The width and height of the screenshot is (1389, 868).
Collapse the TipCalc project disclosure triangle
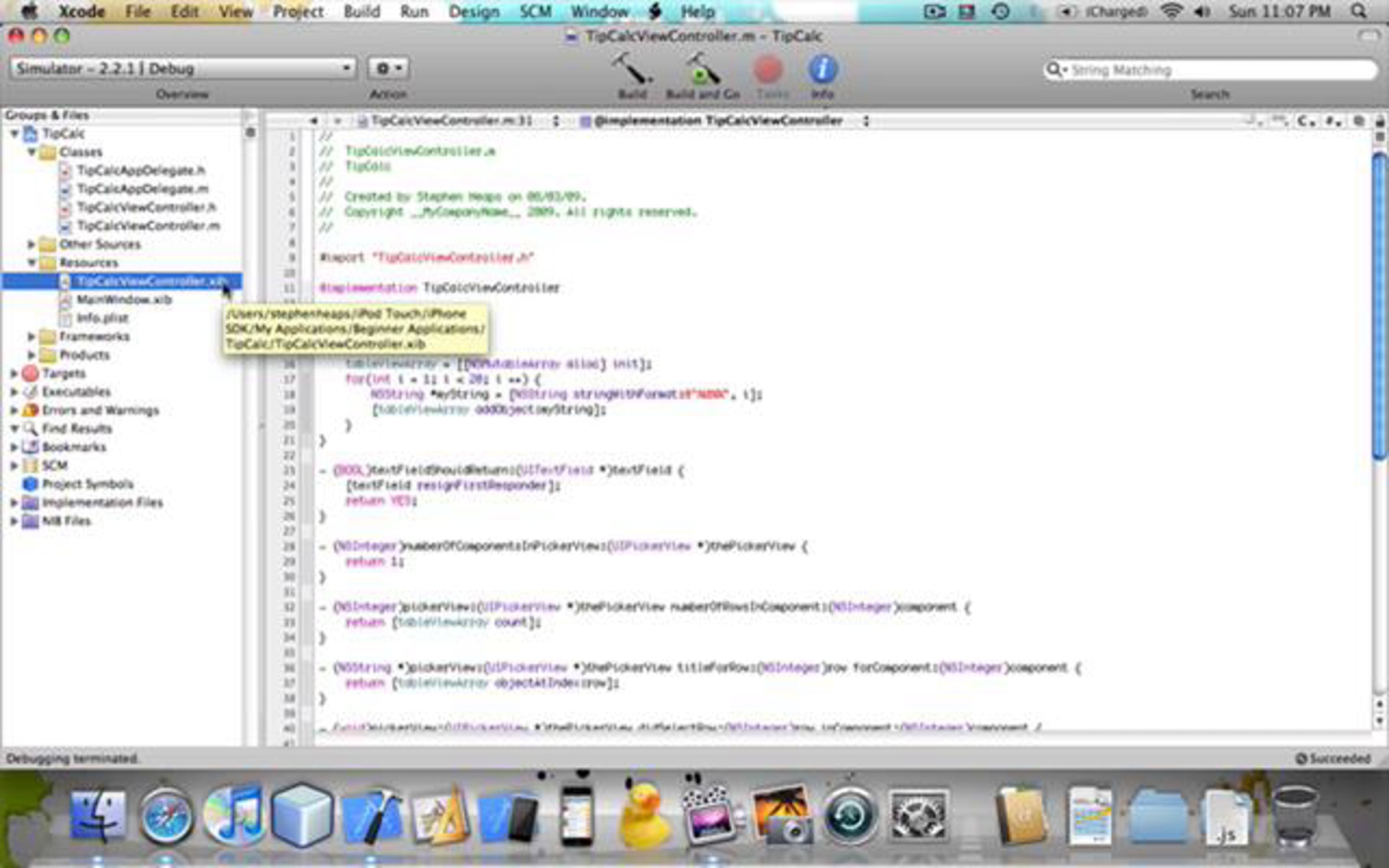coord(15,134)
